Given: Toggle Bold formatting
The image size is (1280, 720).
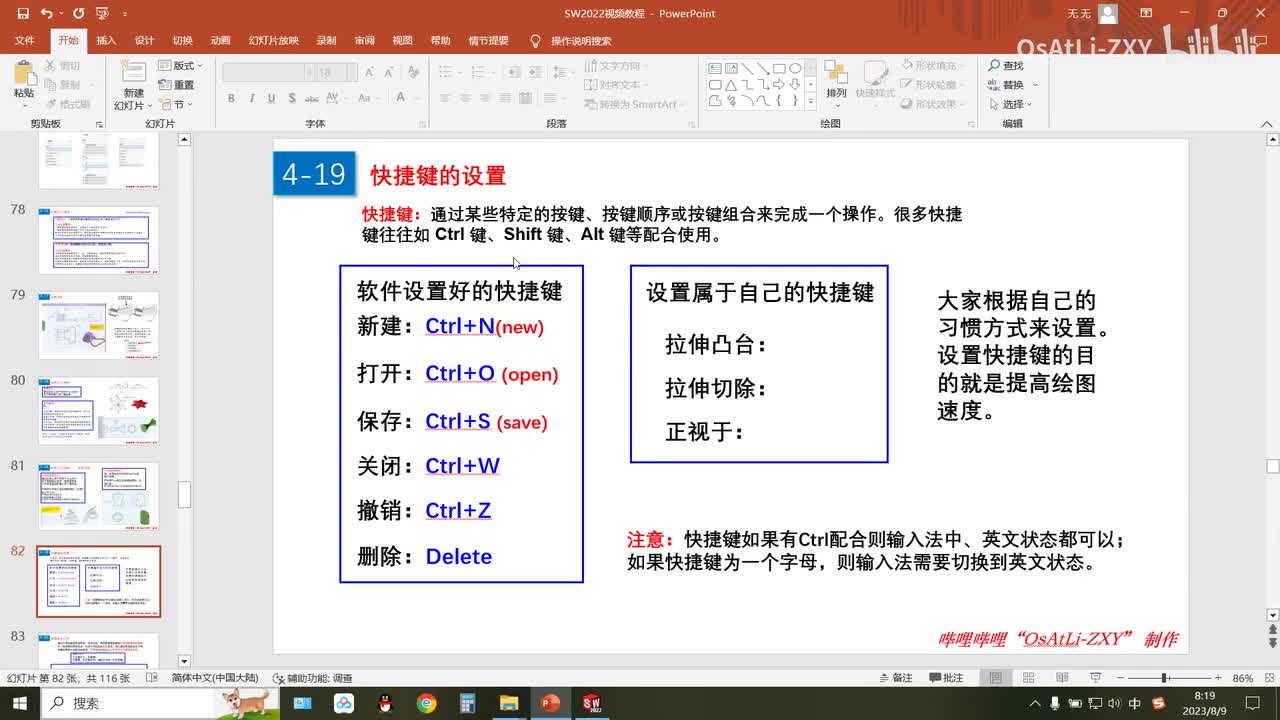Looking at the screenshot, I should [x=231, y=98].
